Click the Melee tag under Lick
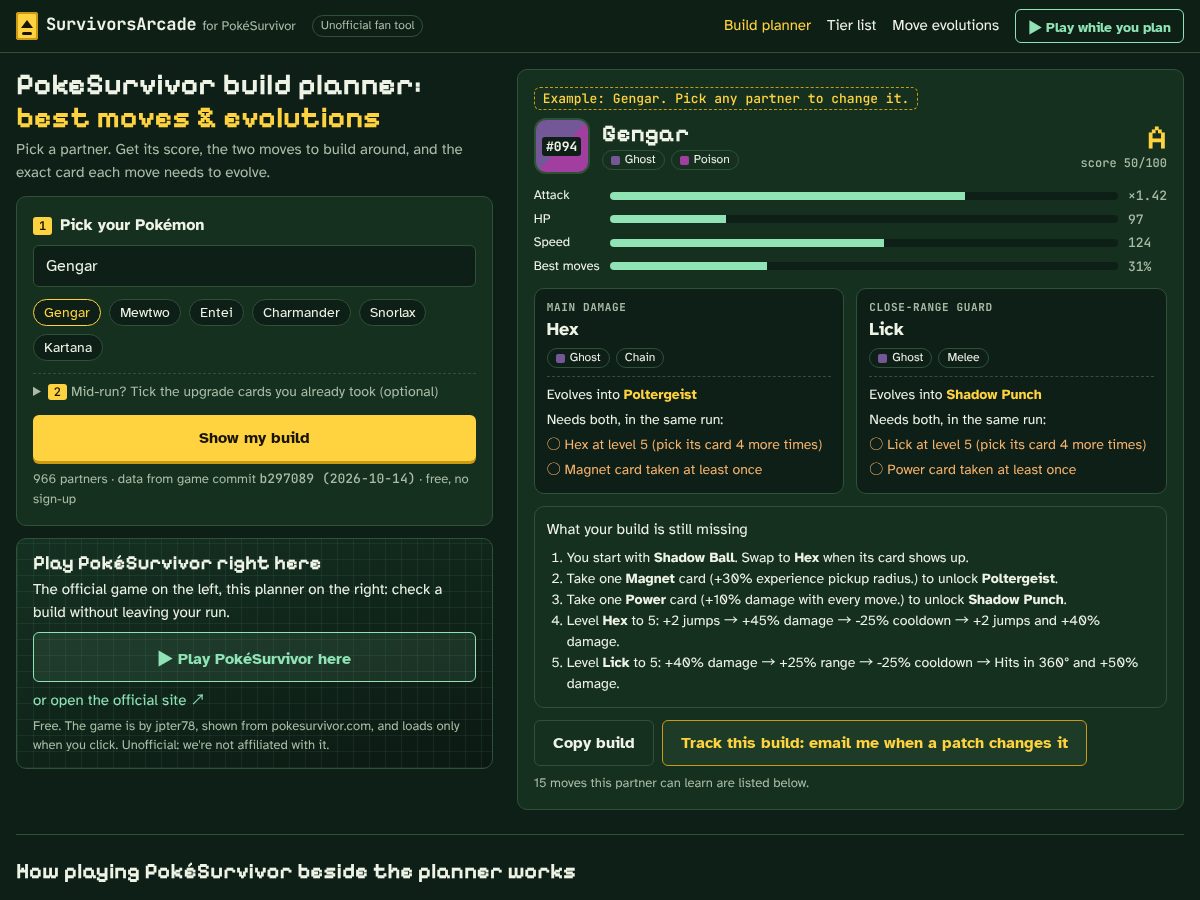This screenshot has width=1200, height=900. tap(964, 357)
